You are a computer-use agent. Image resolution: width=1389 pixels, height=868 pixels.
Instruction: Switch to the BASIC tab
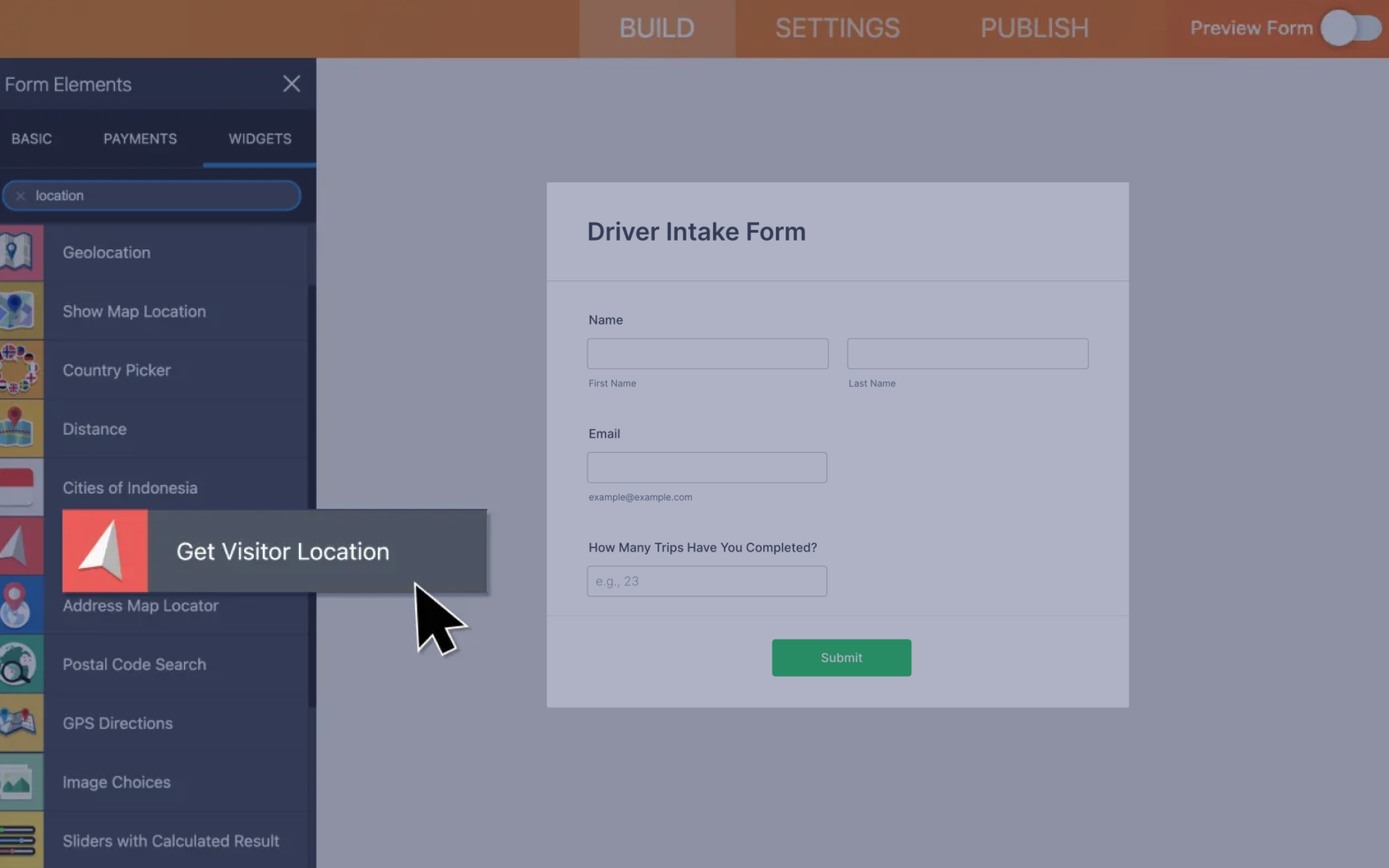point(32,139)
